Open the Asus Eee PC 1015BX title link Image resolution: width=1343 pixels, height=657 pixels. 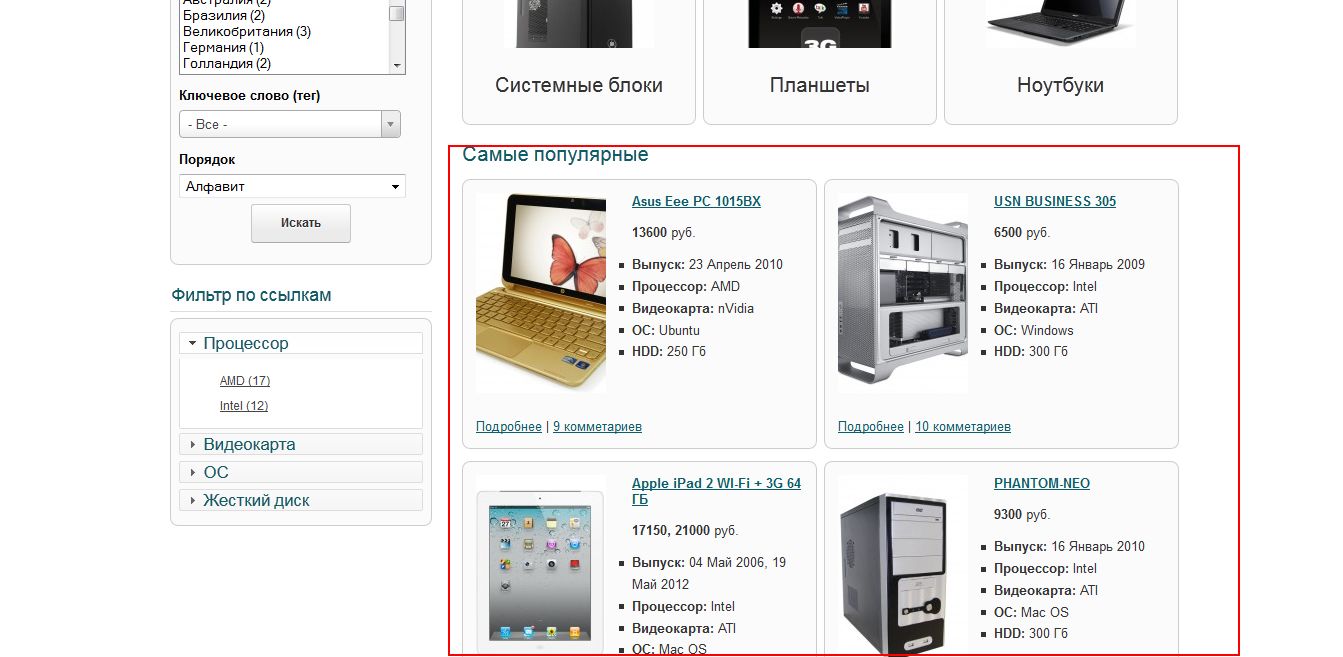[x=696, y=201]
